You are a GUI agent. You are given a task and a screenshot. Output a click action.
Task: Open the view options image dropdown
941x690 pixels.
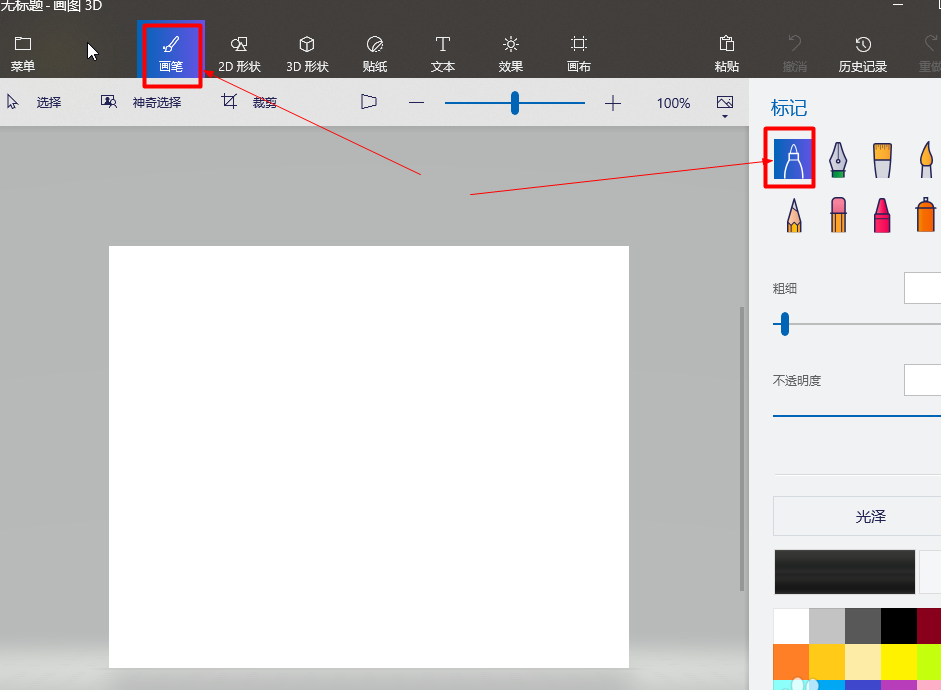point(725,106)
